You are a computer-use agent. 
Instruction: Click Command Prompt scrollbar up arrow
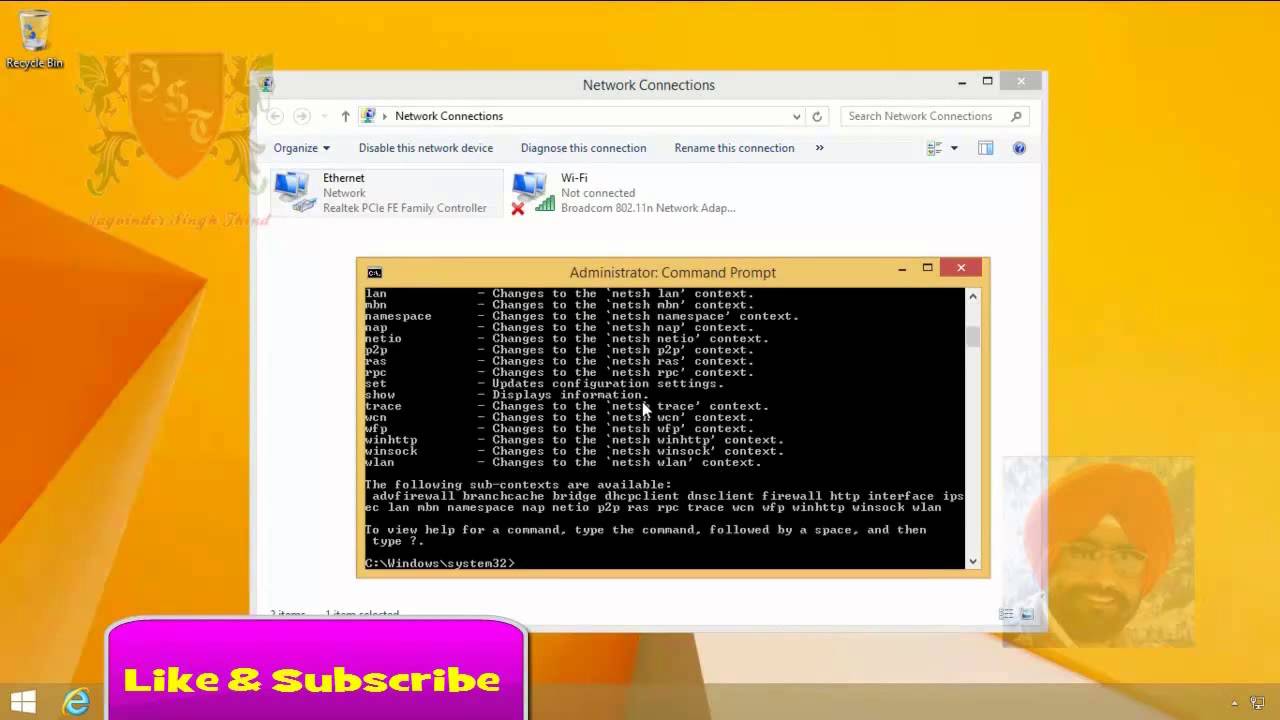(x=973, y=296)
